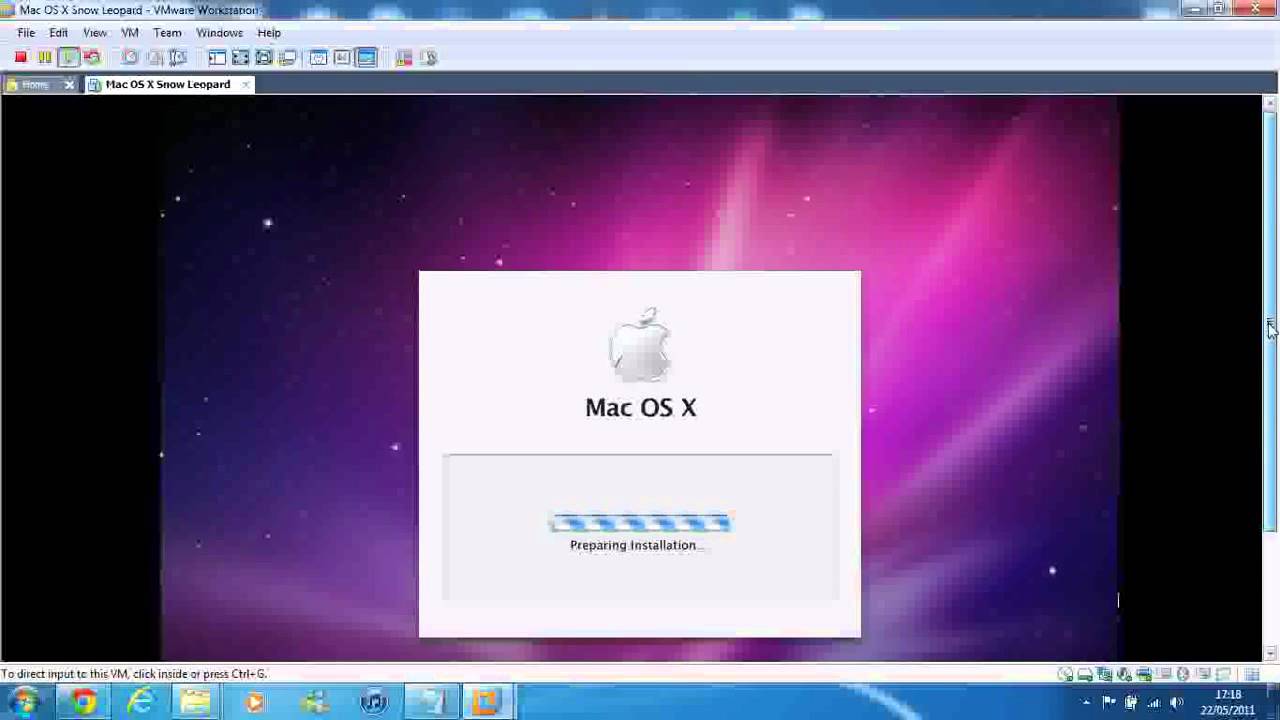Screen dimensions: 1280x720
Task: Open the snapshot manager icon
Action: pos(178,58)
